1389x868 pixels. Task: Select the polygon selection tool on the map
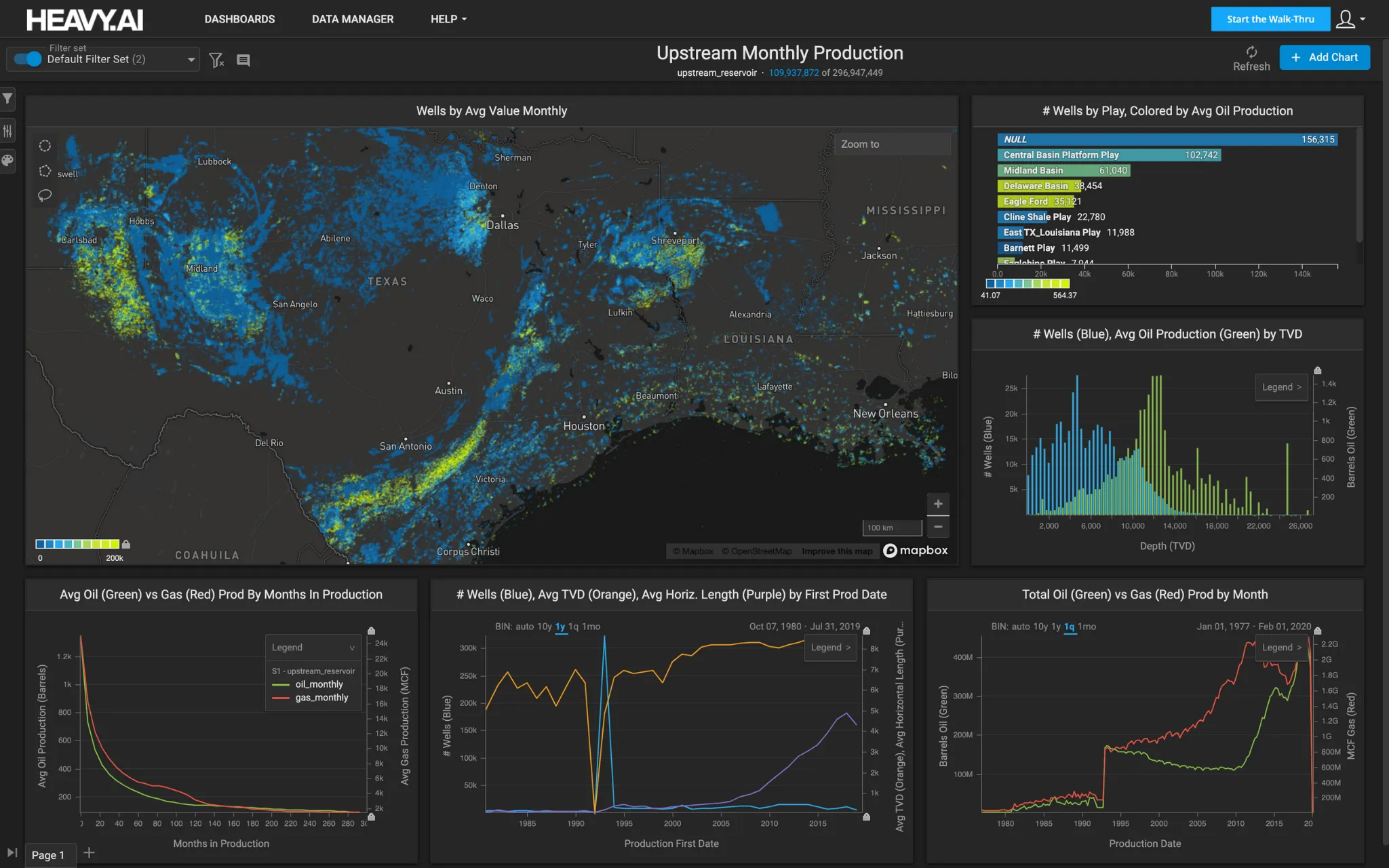tap(45, 170)
